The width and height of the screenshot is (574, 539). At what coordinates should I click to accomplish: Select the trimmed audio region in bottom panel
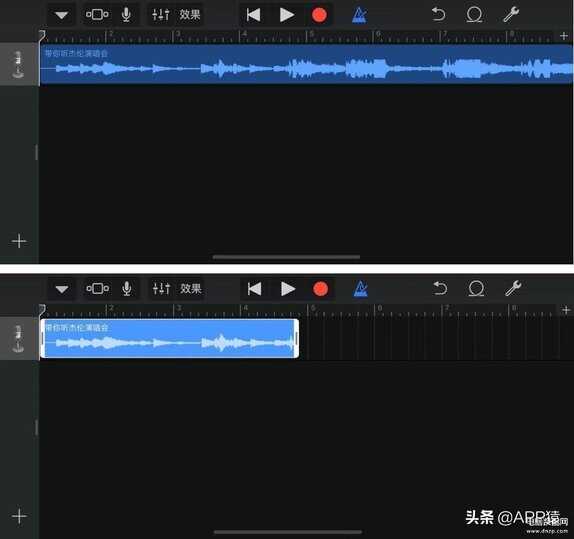tap(169, 338)
